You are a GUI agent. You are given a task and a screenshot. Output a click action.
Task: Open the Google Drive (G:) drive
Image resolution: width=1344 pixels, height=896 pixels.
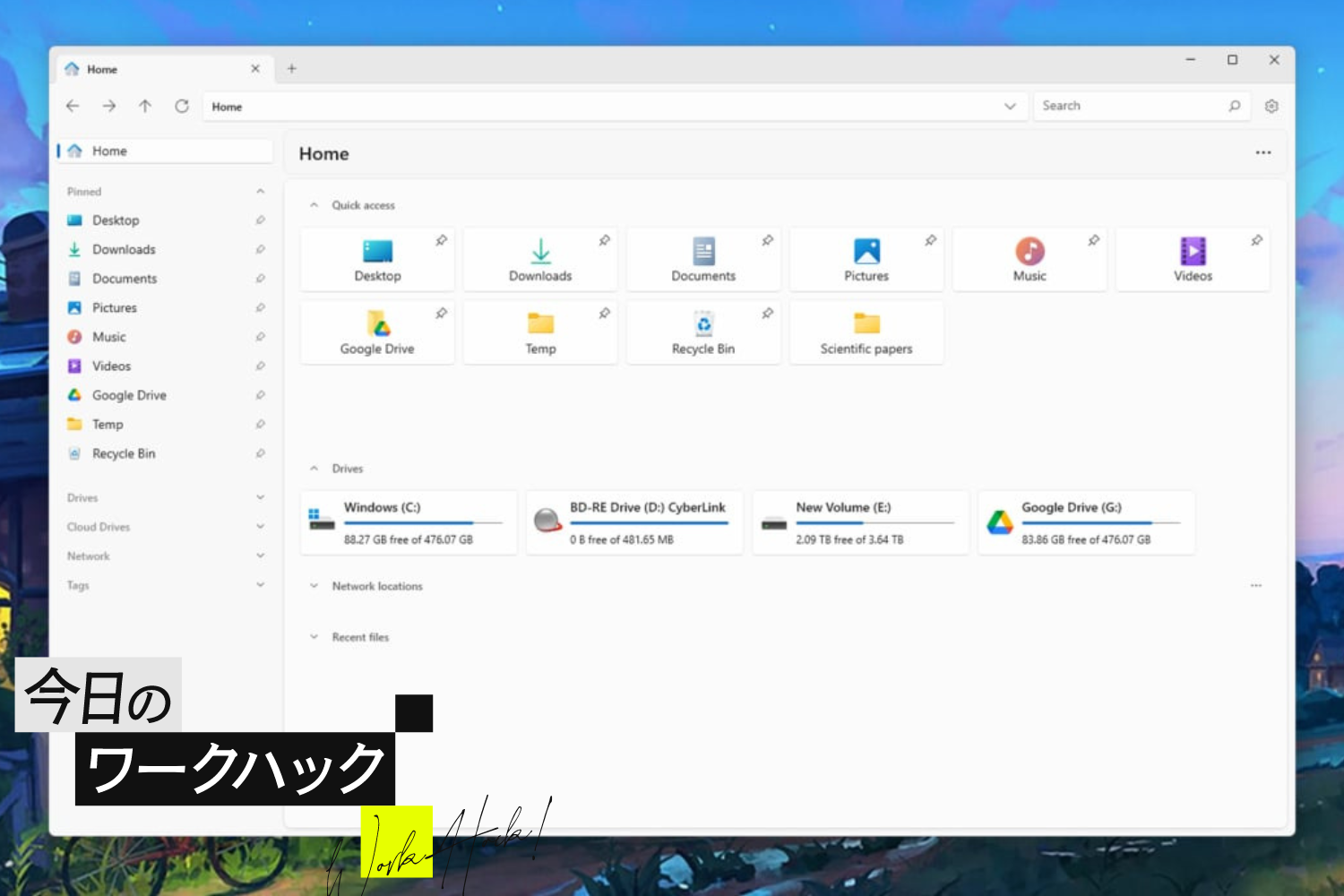(1086, 522)
